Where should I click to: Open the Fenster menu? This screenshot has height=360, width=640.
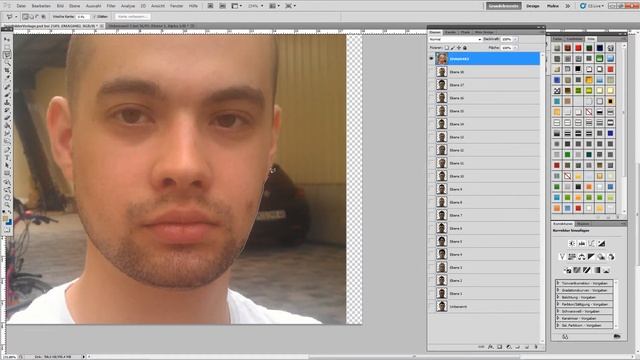point(176,6)
